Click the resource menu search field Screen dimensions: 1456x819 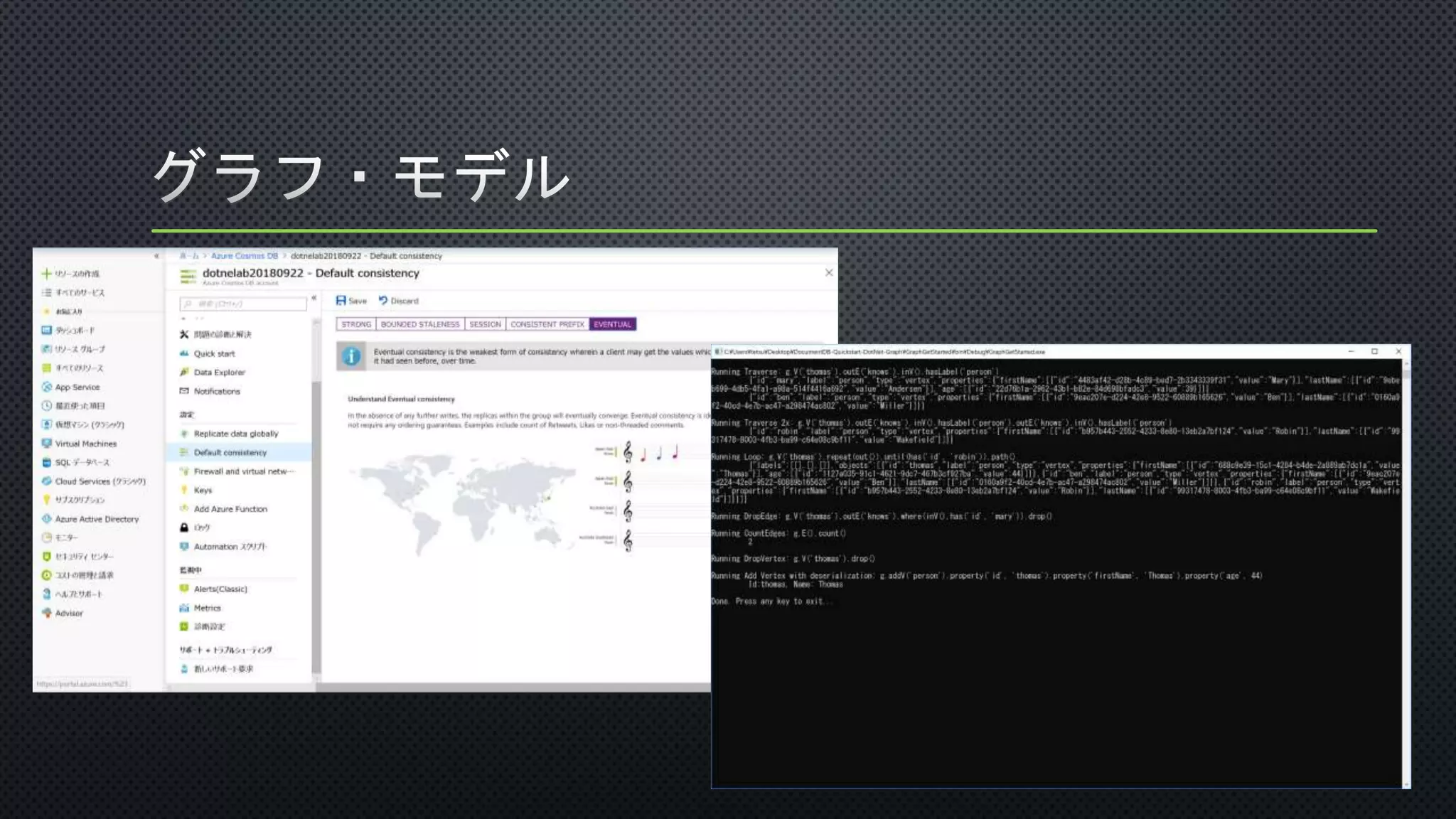click(243, 304)
